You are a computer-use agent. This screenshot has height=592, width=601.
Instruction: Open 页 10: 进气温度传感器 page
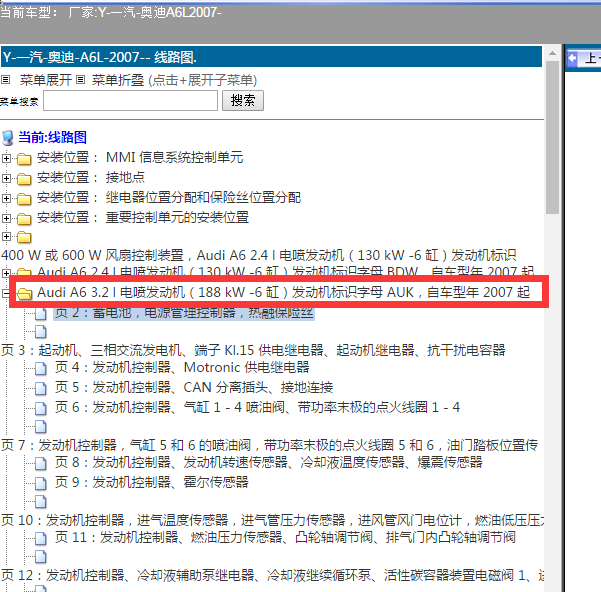point(272,520)
